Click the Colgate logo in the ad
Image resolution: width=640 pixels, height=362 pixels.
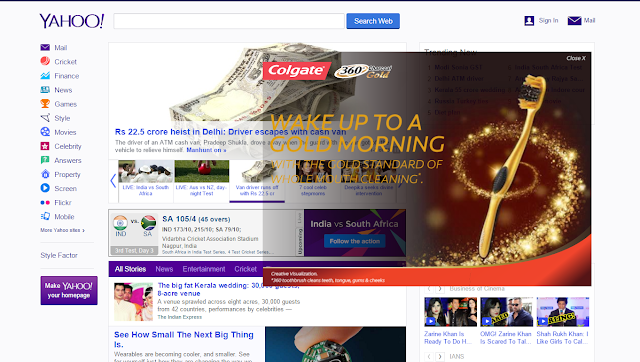(296, 71)
